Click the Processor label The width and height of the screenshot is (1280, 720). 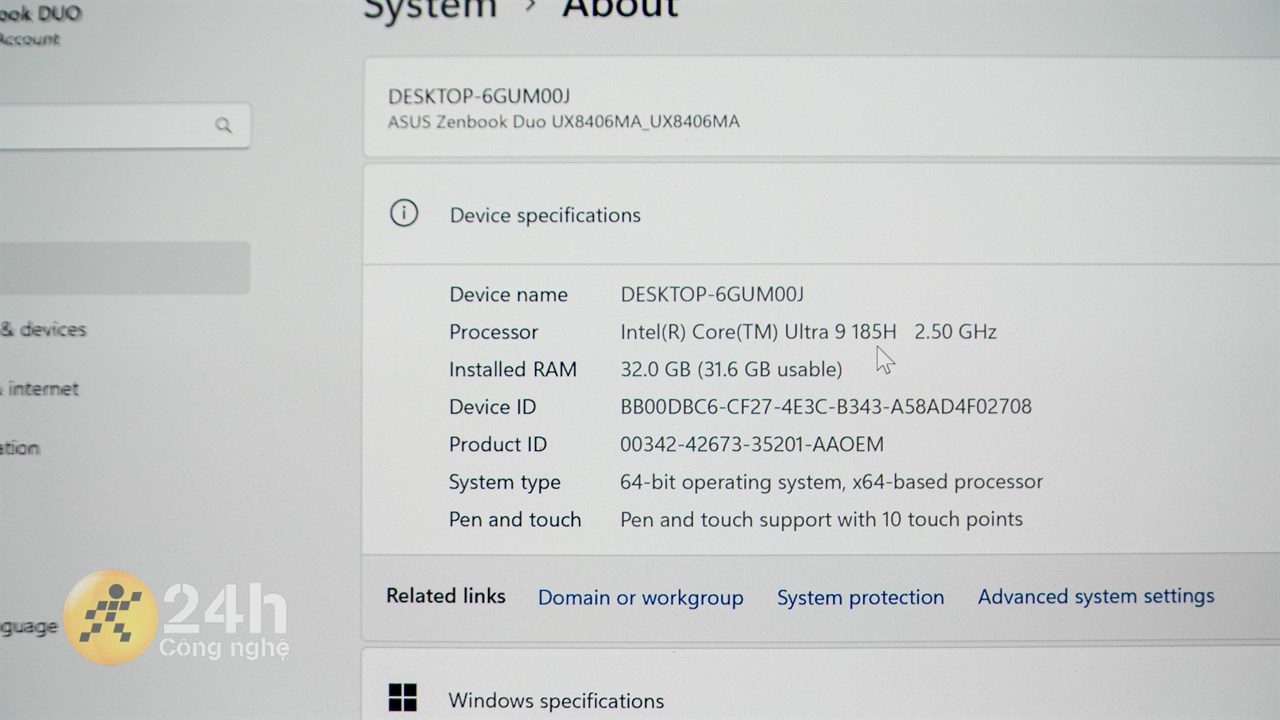point(493,331)
